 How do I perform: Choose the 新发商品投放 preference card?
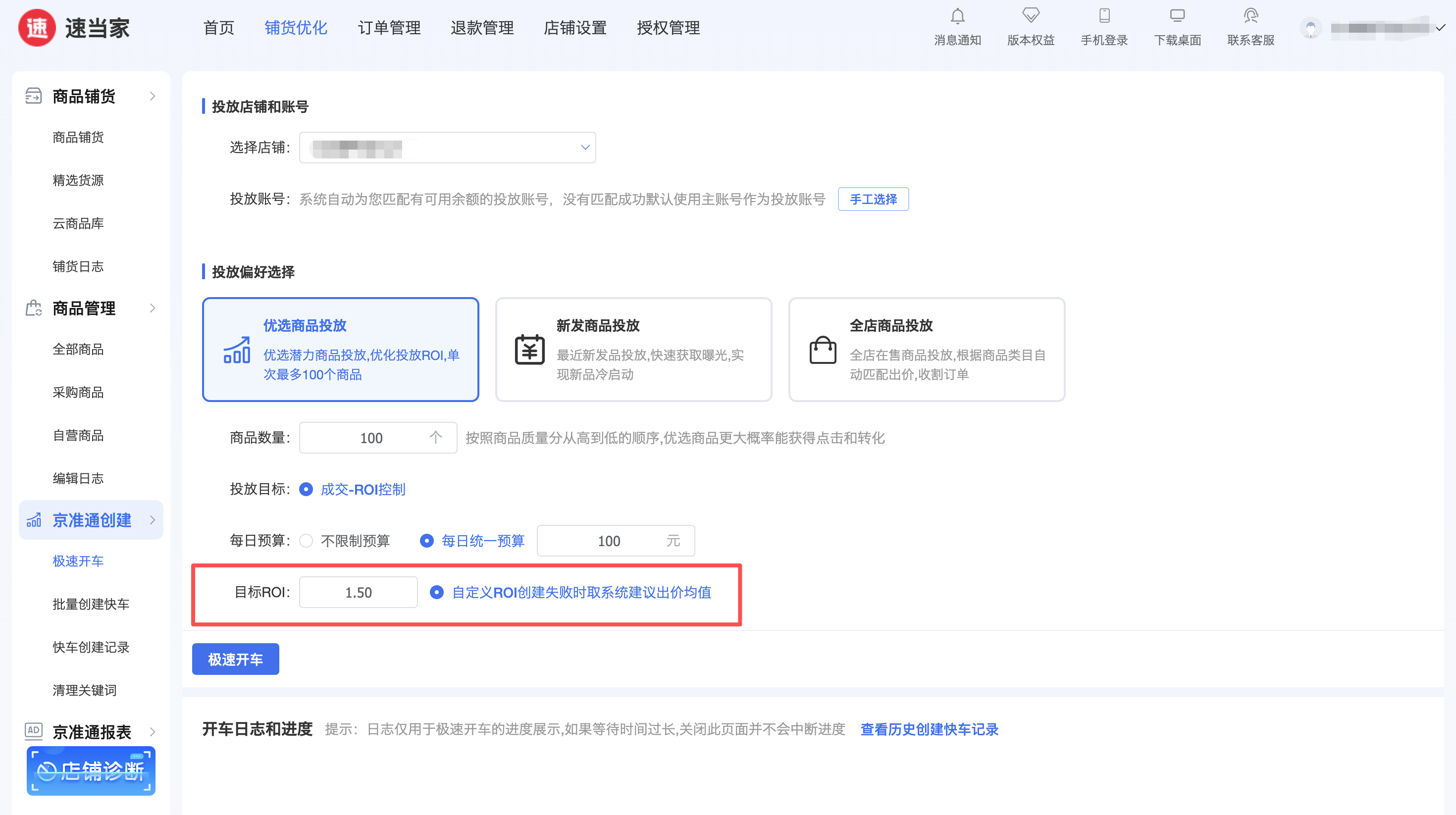point(633,349)
